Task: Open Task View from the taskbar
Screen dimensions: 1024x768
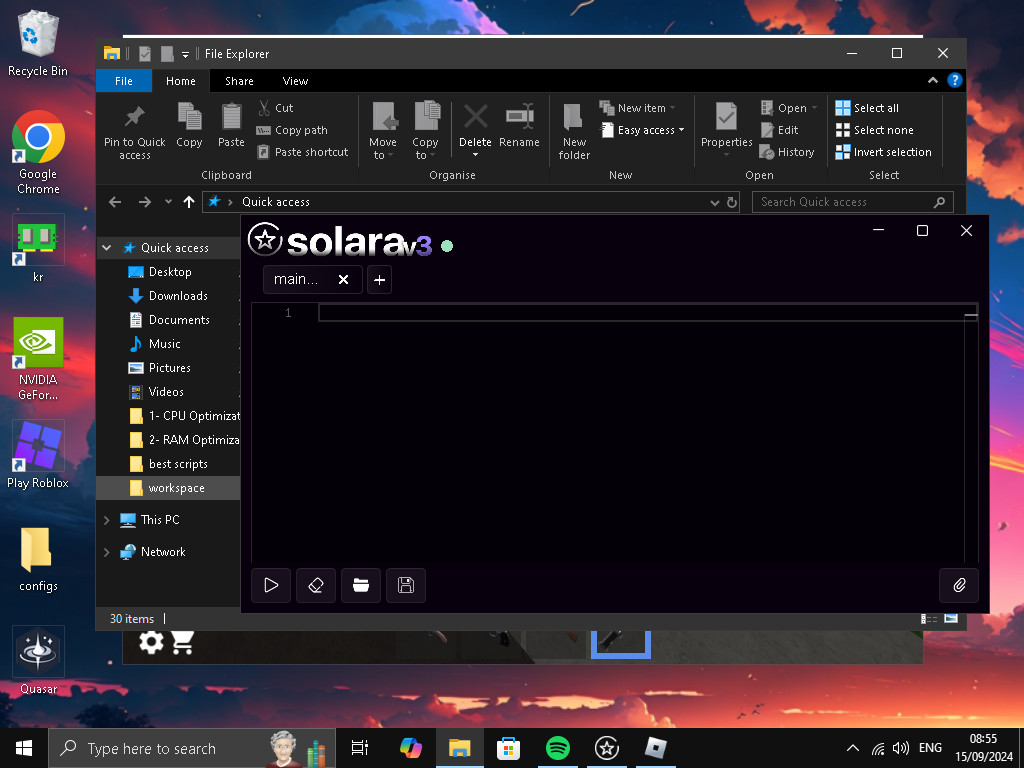Action: pos(360,748)
